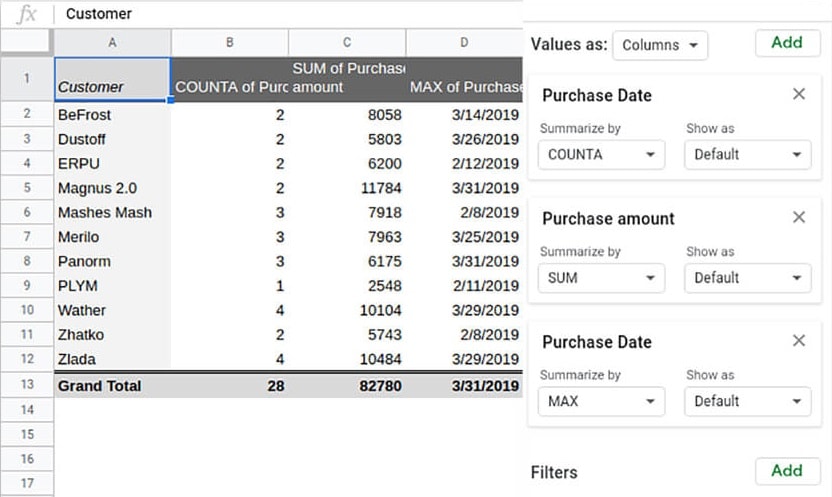Click the Zhatko customer cell
Screen dimensions: 832x497
point(112,334)
